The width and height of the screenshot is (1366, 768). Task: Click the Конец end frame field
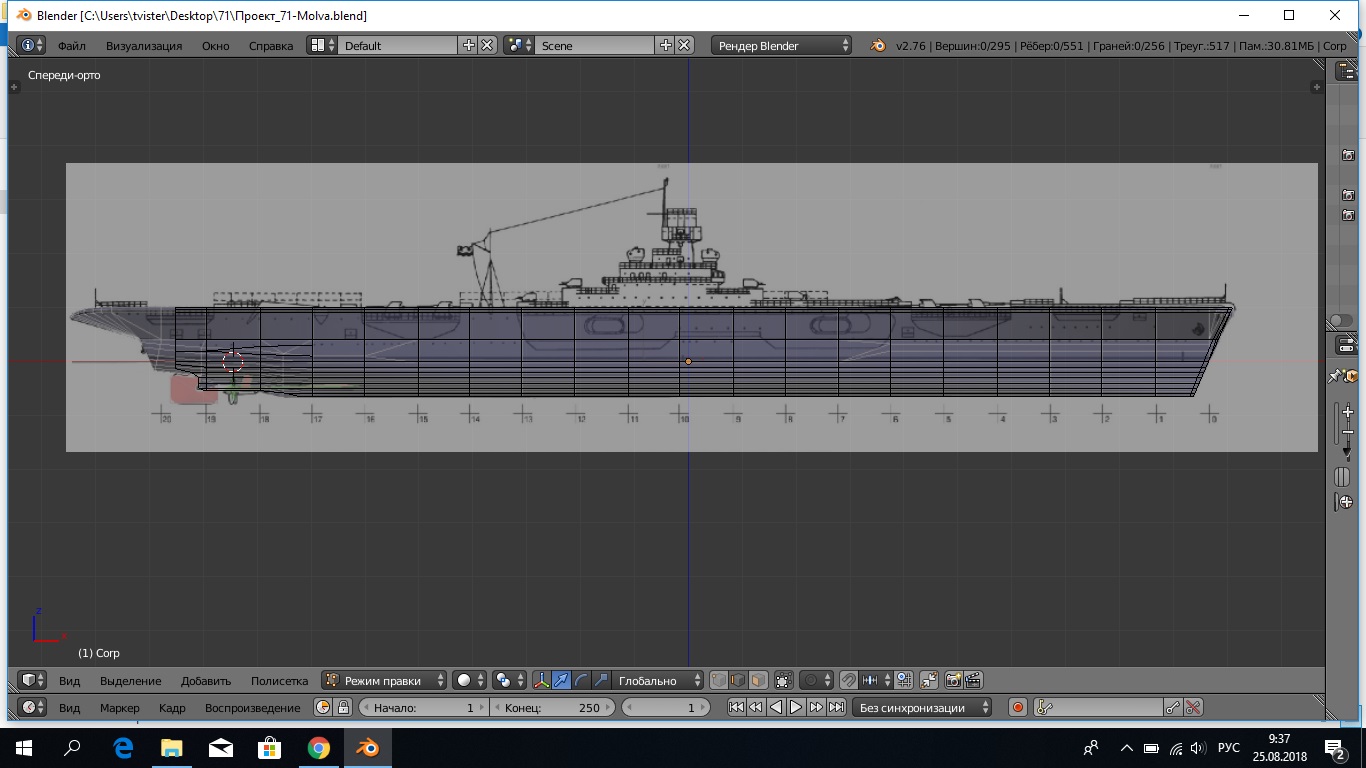[x=553, y=708]
